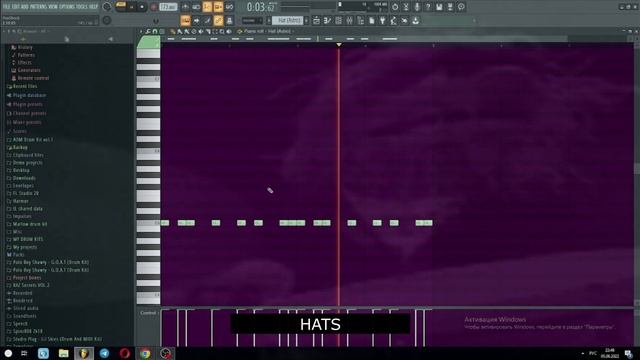Select the Zoom magnifier tool in piano roll
The image size is (640, 360).
point(222,31)
